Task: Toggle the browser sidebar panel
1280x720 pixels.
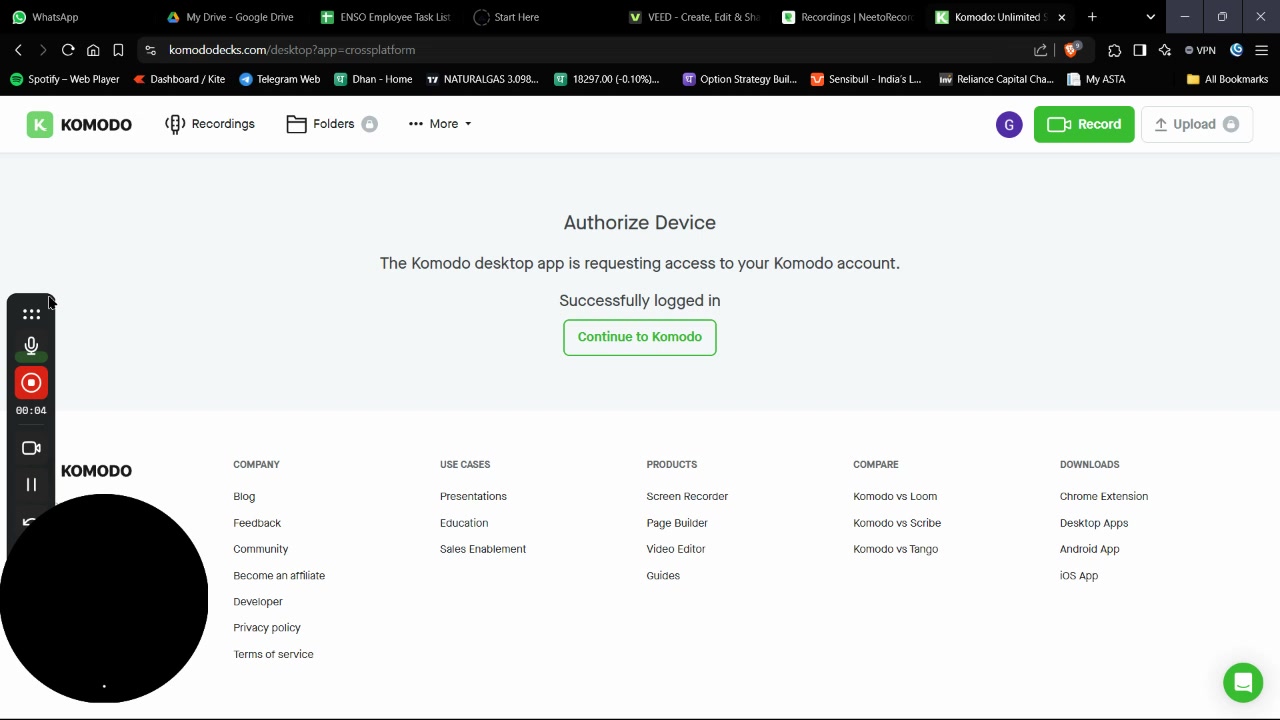Action: click(x=1139, y=50)
